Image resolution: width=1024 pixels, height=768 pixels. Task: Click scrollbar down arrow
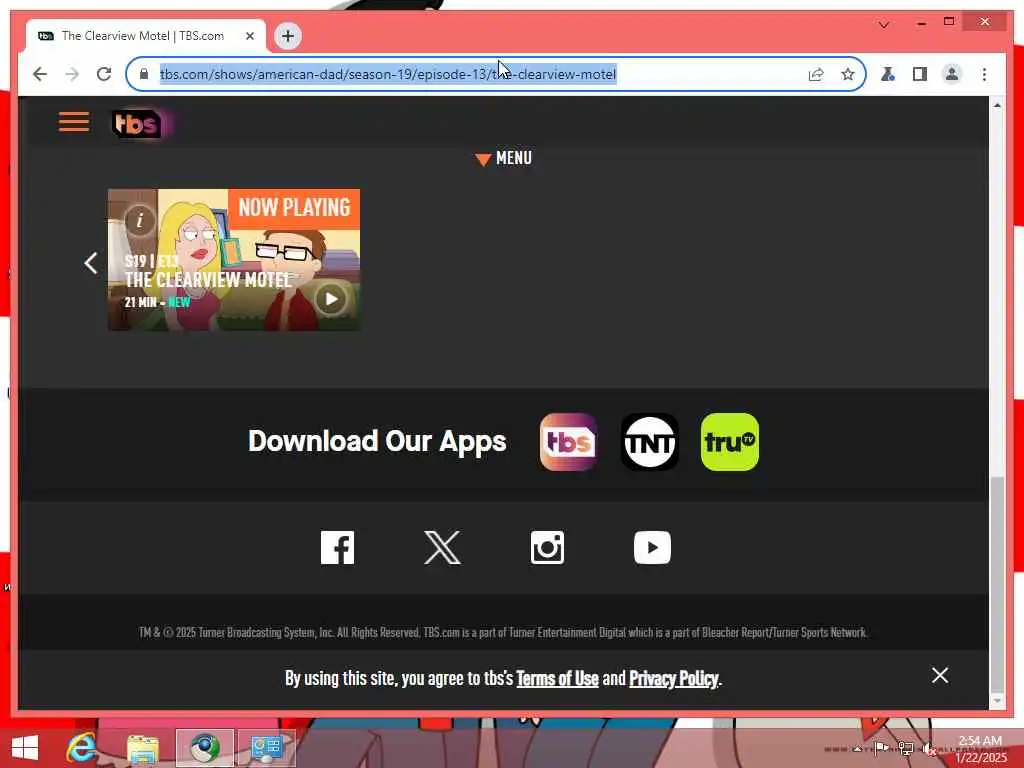pyautogui.click(x=997, y=701)
